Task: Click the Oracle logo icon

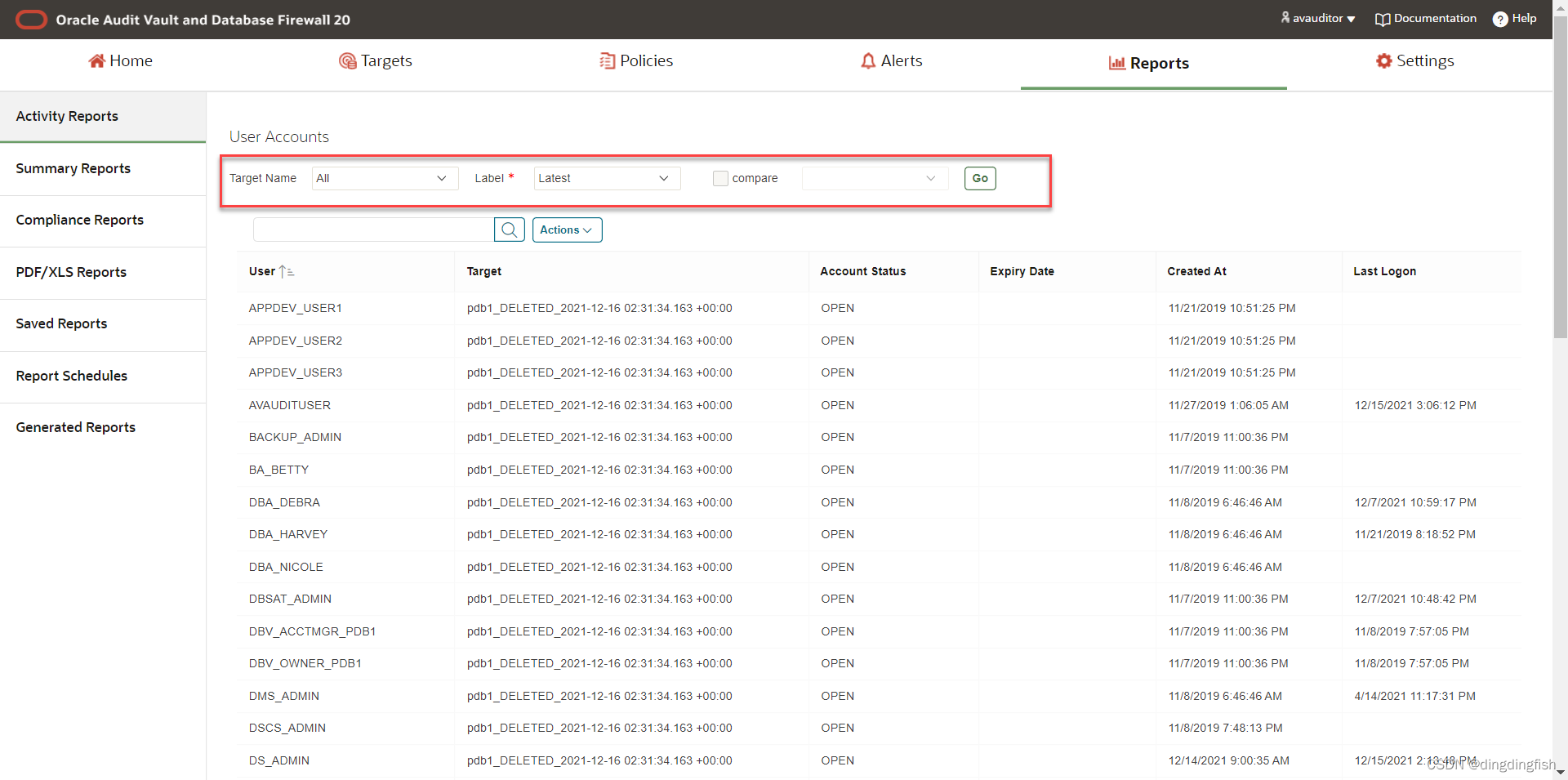Action: pos(32,20)
